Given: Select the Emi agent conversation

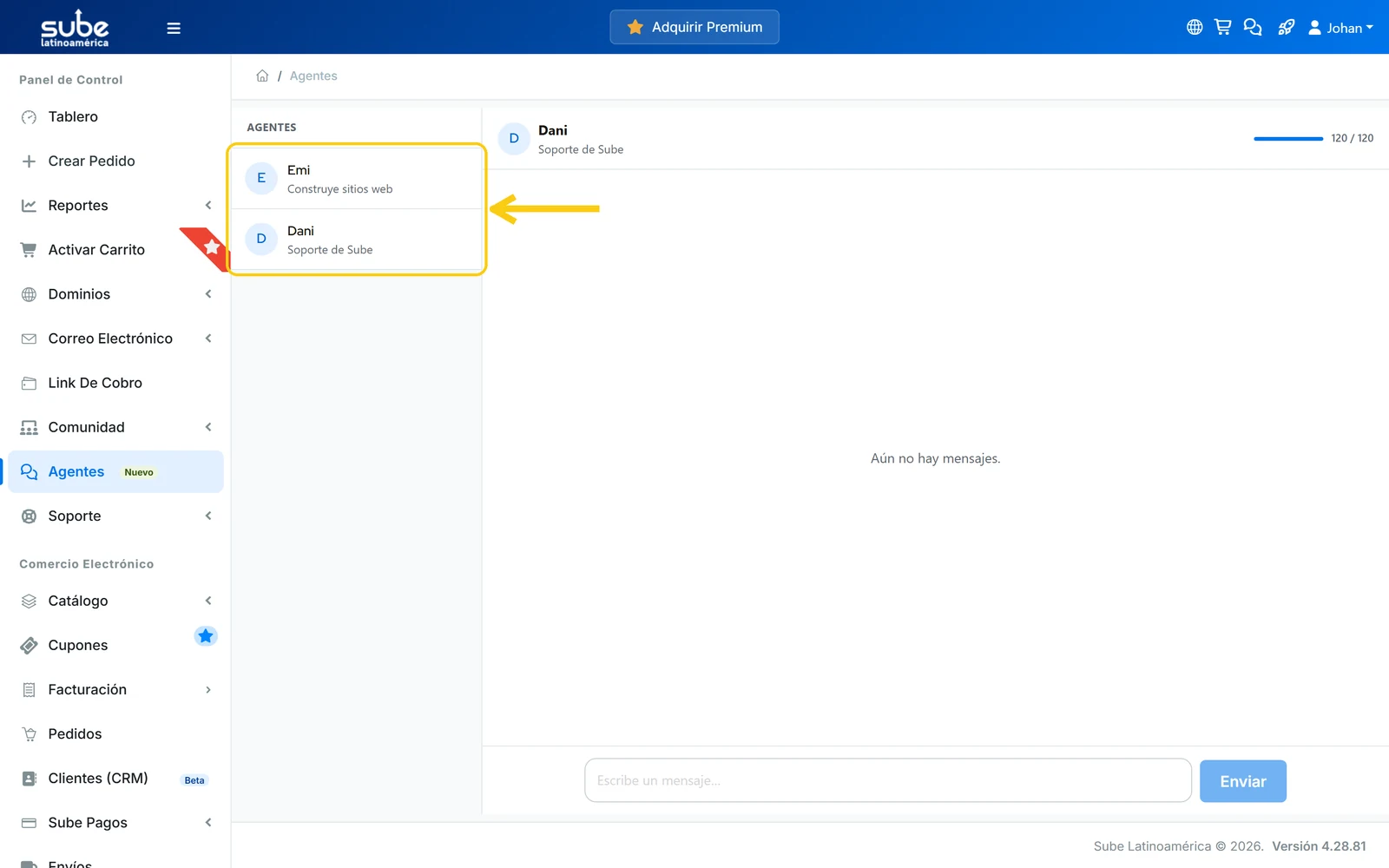Looking at the screenshot, I should tap(356, 179).
